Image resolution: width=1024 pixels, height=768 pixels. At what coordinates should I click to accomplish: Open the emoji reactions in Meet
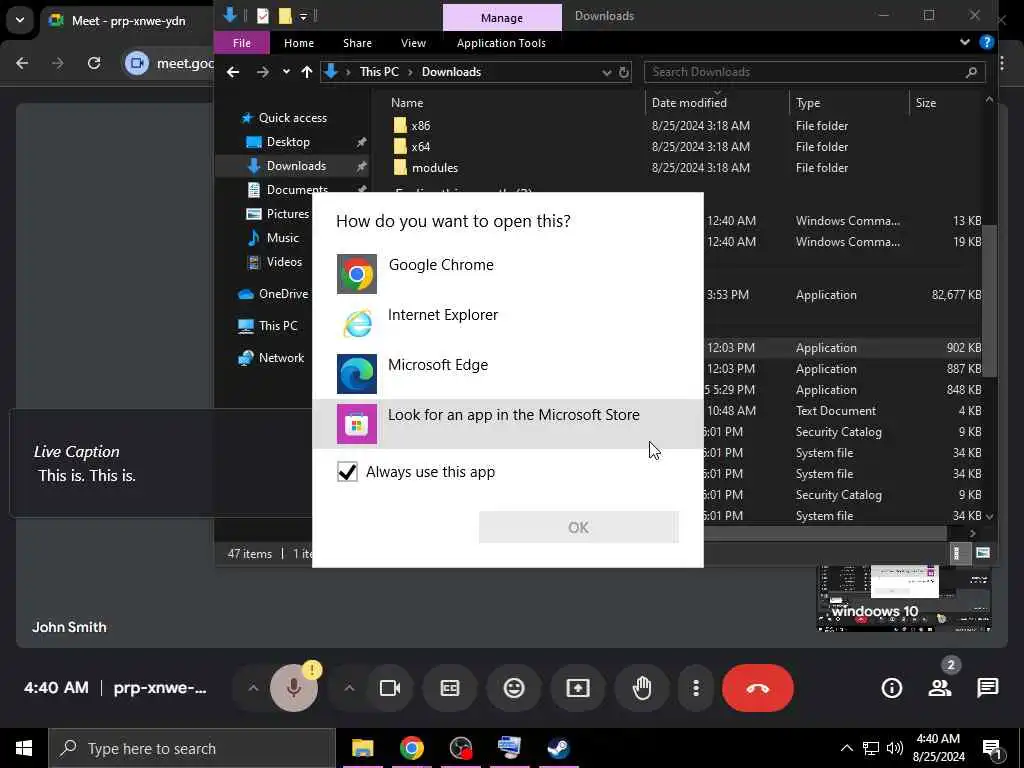click(x=514, y=688)
